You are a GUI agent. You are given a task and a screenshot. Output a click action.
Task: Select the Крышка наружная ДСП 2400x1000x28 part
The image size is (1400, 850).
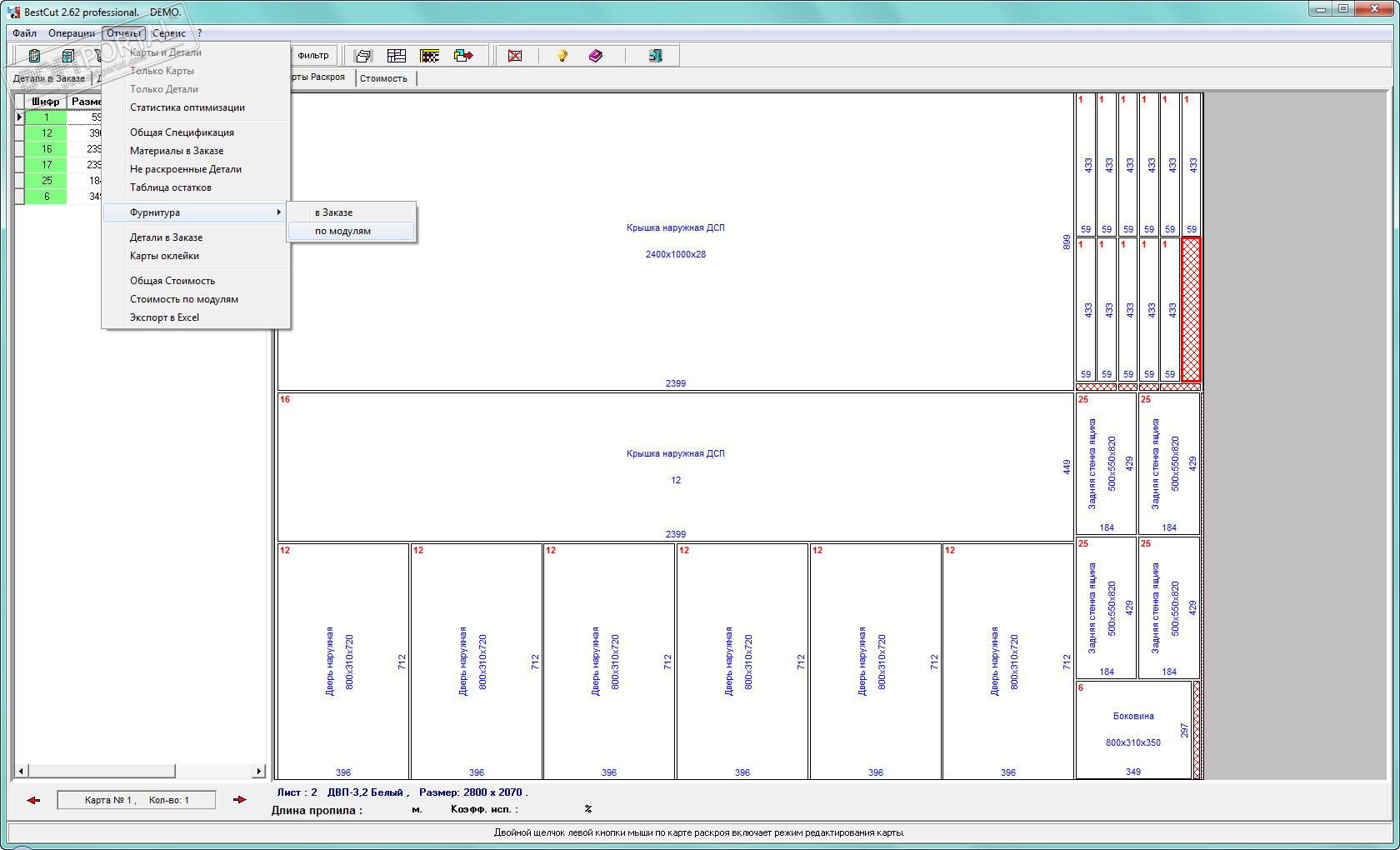[x=676, y=241]
